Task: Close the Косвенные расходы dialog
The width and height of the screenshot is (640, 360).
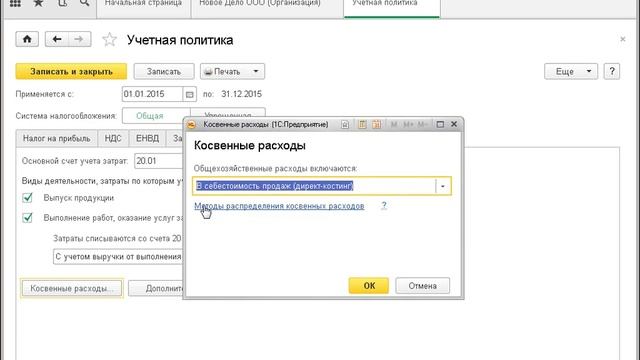Action: [454, 124]
